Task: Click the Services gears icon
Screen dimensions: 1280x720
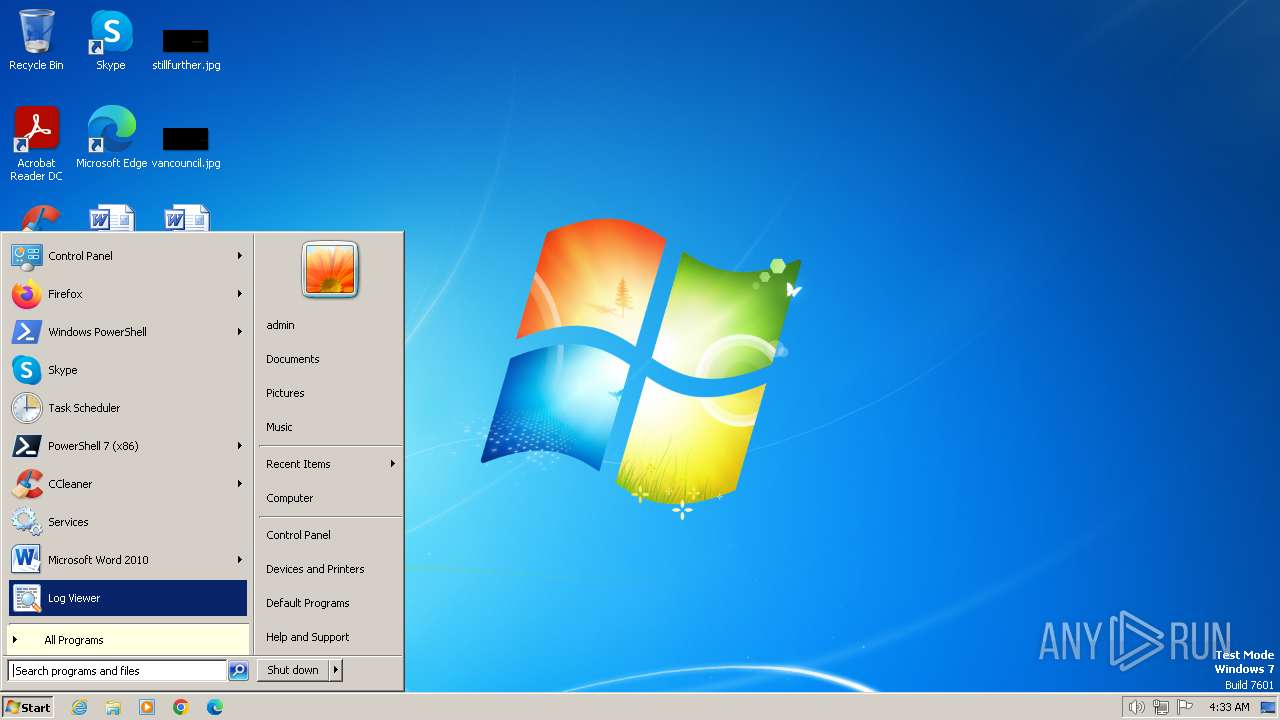Action: coord(26,522)
